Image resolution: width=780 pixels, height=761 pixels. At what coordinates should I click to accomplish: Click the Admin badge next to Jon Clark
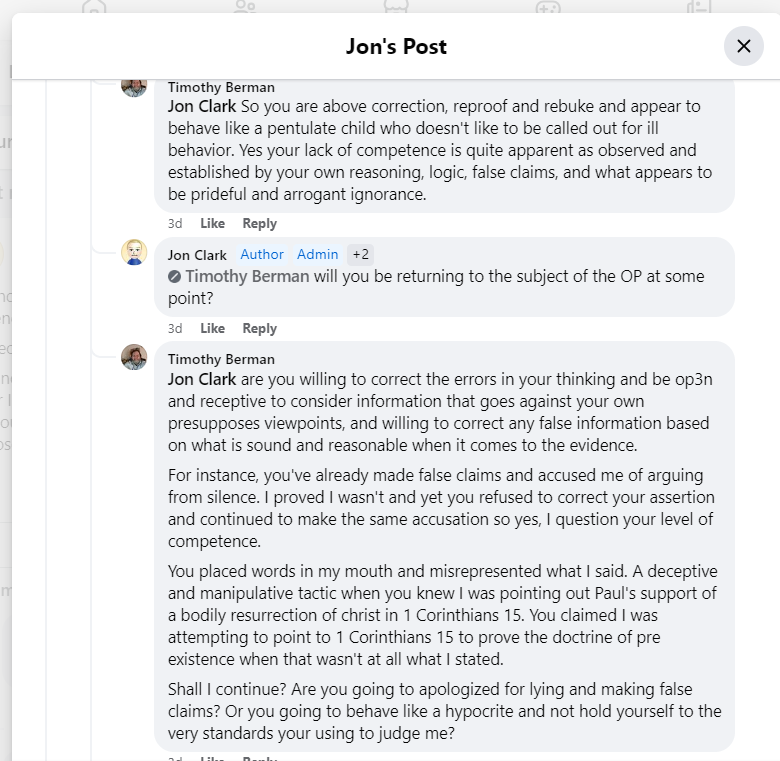(x=318, y=255)
